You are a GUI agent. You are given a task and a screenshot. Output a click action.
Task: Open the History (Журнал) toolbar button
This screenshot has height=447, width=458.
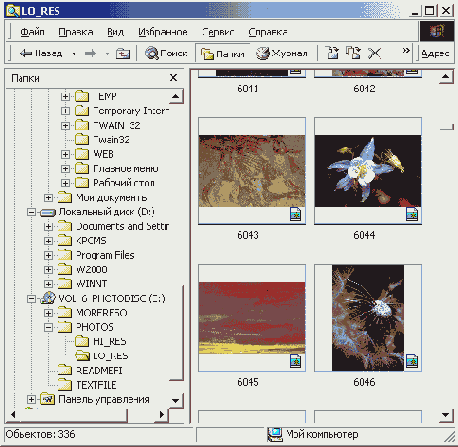pyautogui.click(x=282, y=53)
